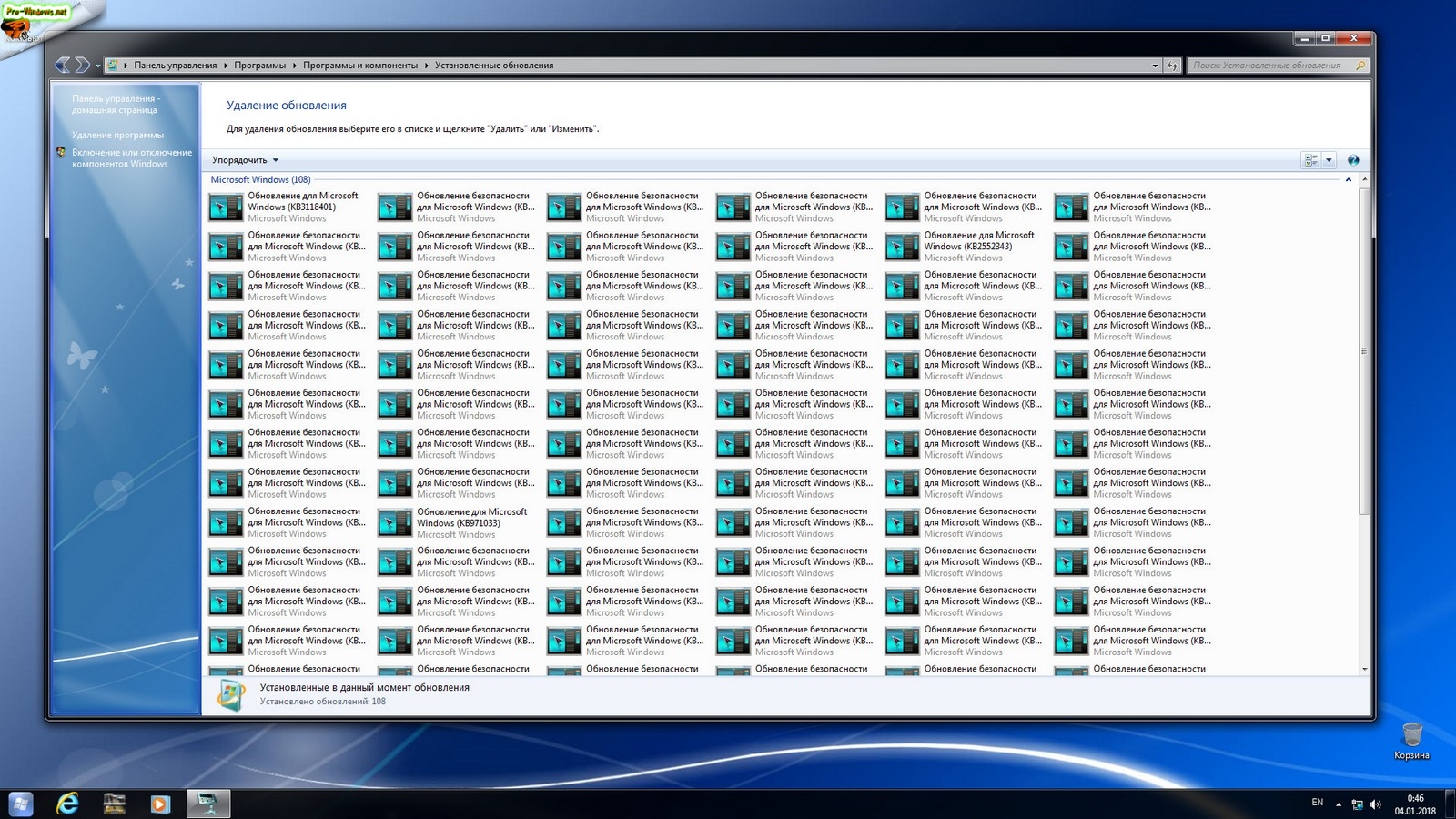
Task: Open the Help question mark icon
Action: [1353, 160]
